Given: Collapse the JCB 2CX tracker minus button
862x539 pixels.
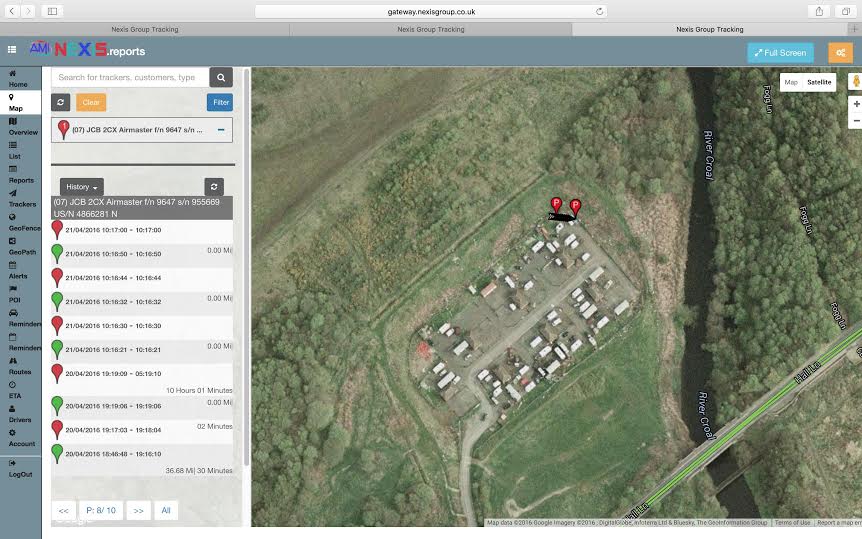Looking at the screenshot, I should 221,130.
